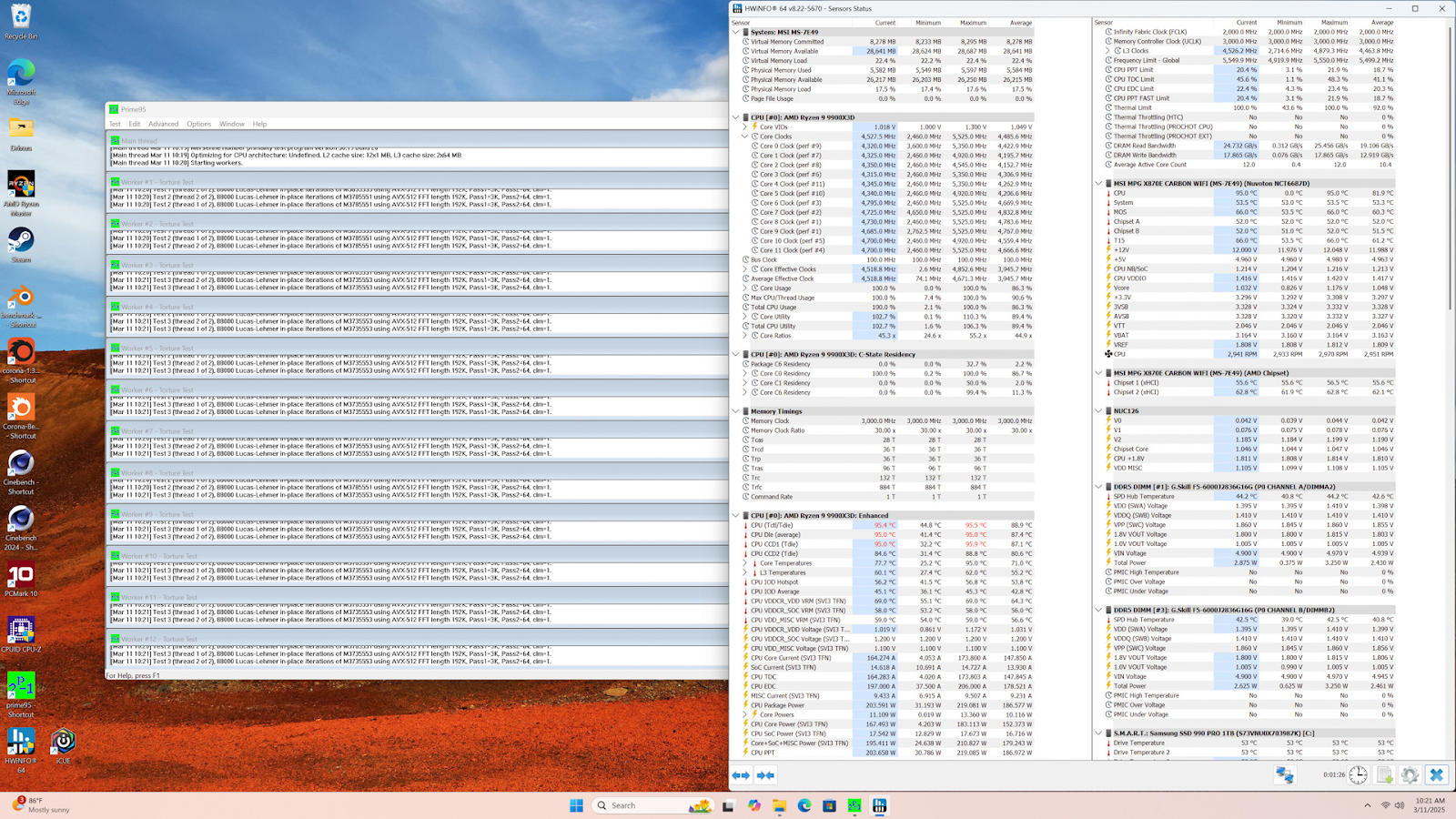1456x819 pixels.
Task: Select the 'Worker #12 - Torture Test' title bar
Action: pos(418,639)
